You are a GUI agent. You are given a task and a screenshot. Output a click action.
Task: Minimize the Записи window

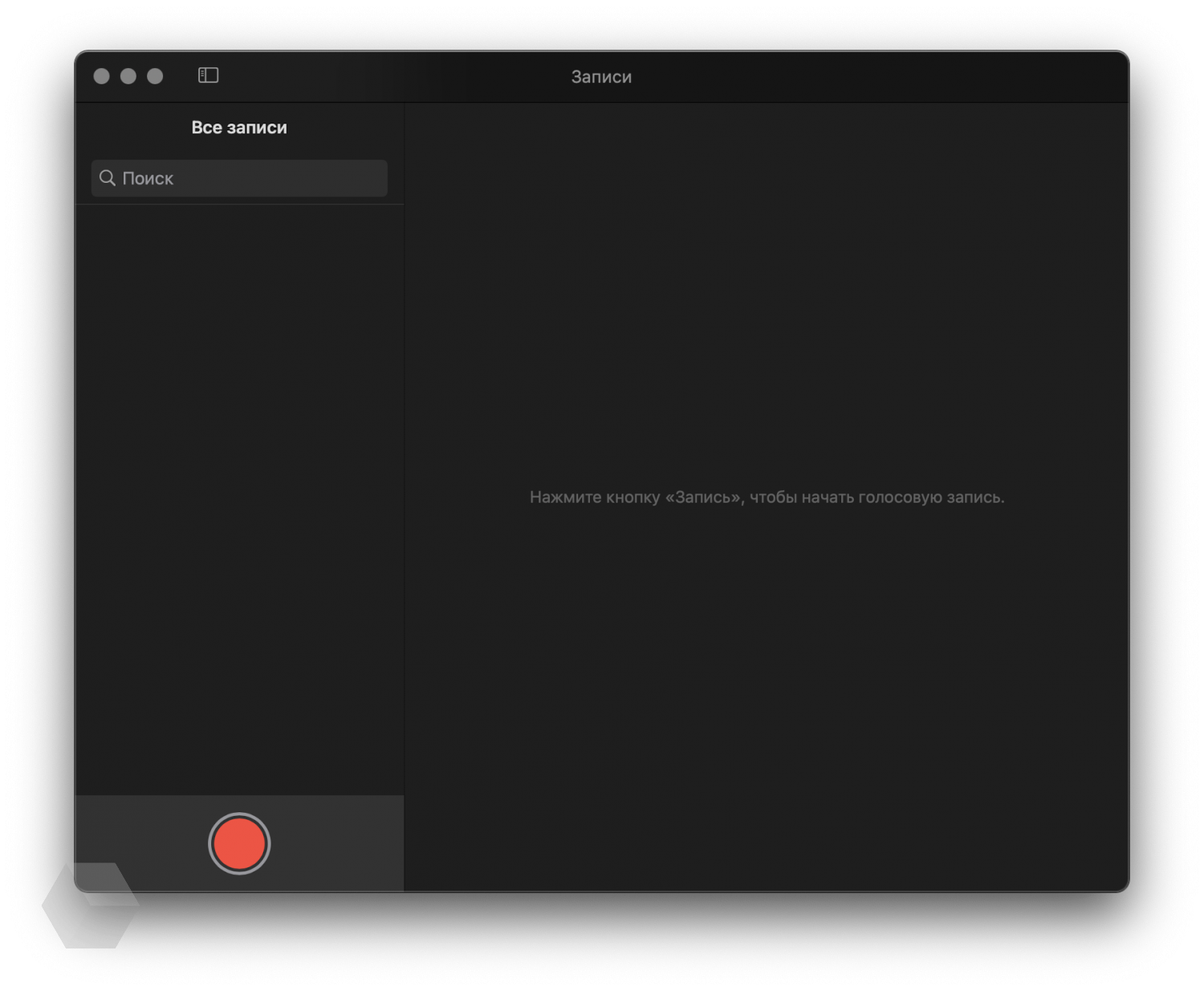pos(128,76)
